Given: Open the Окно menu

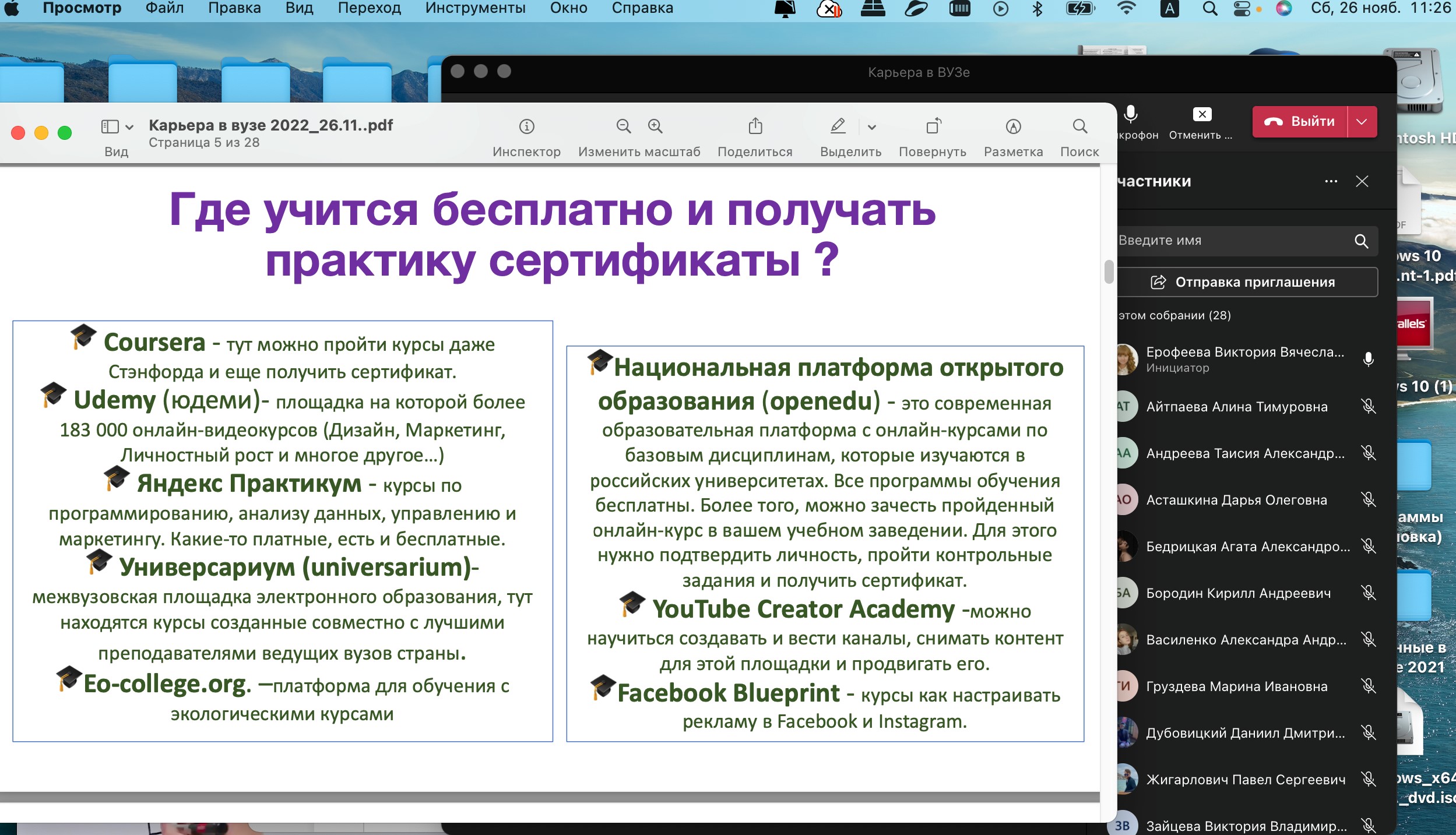Looking at the screenshot, I should pos(569,8).
